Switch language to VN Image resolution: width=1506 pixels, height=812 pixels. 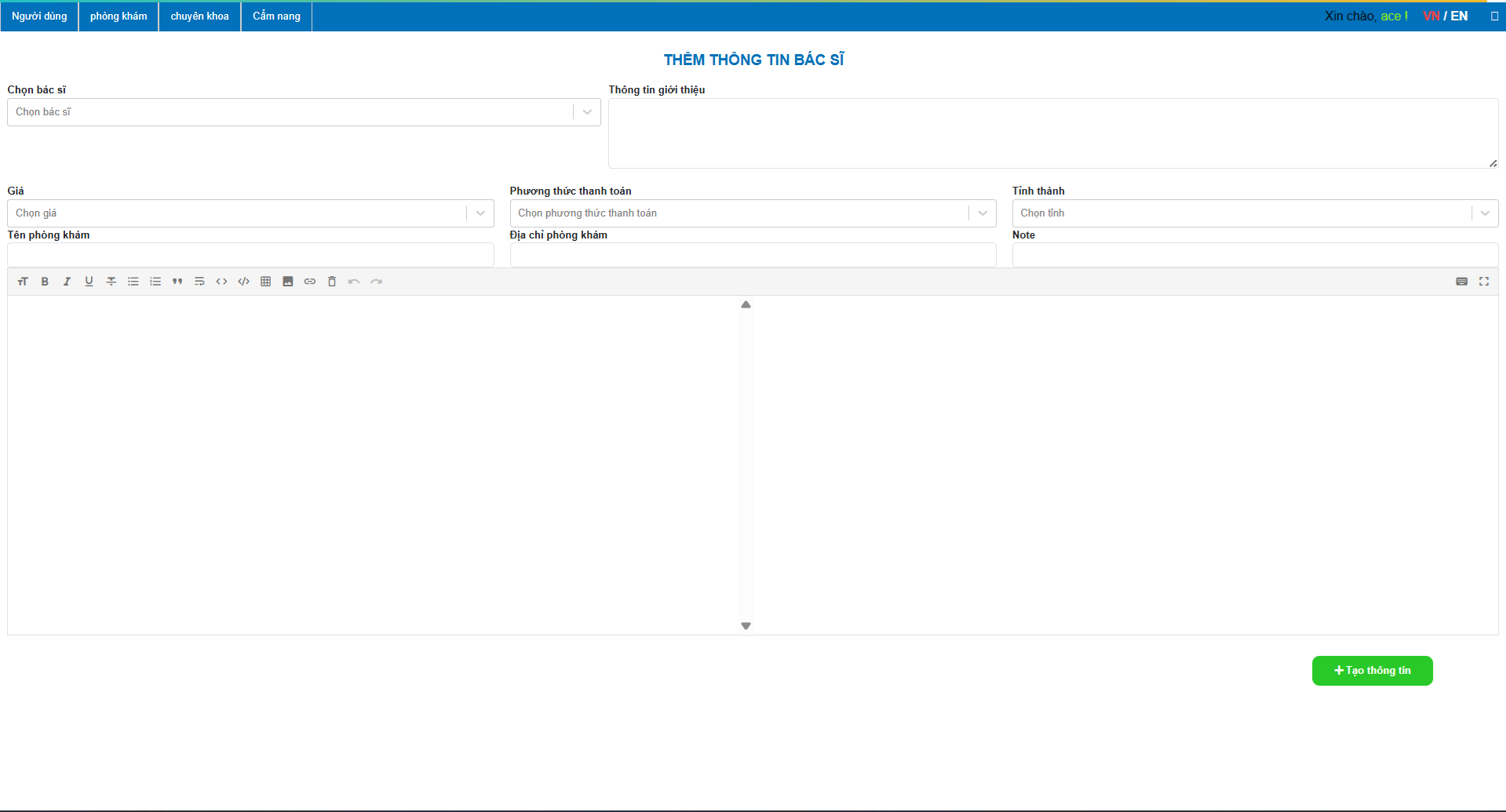click(x=1431, y=16)
